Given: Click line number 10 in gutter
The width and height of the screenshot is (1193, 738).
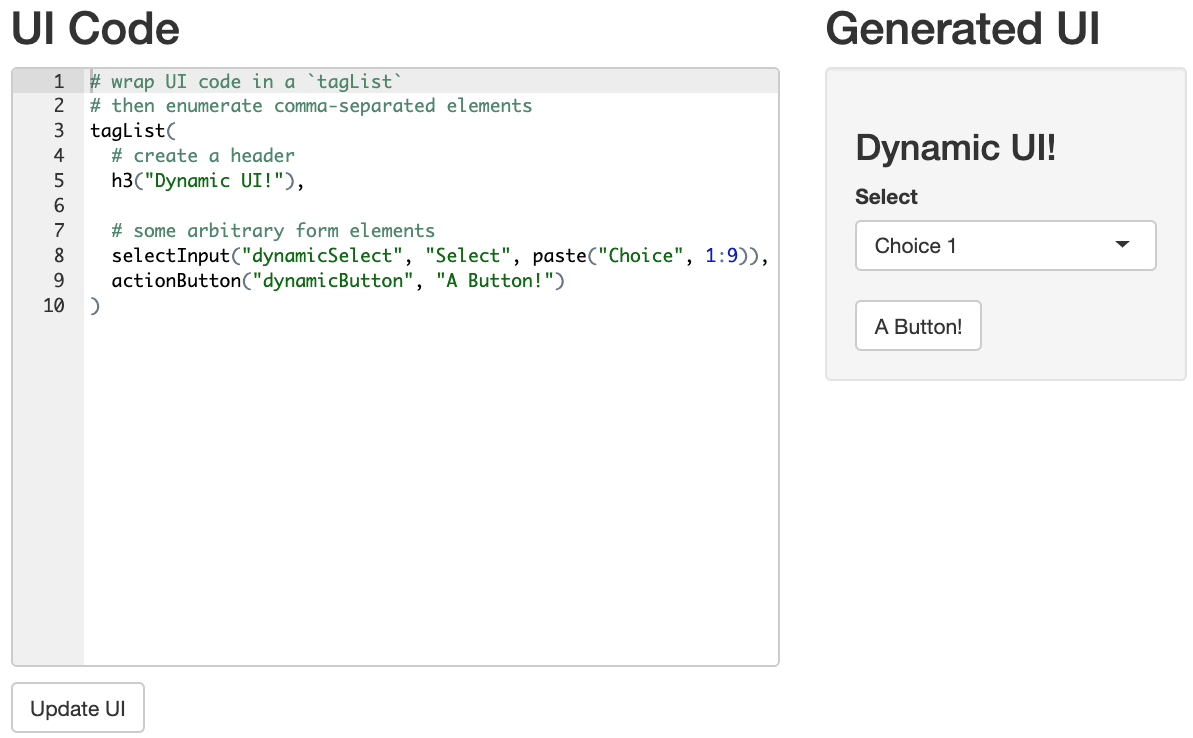Looking at the screenshot, I should tap(54, 306).
